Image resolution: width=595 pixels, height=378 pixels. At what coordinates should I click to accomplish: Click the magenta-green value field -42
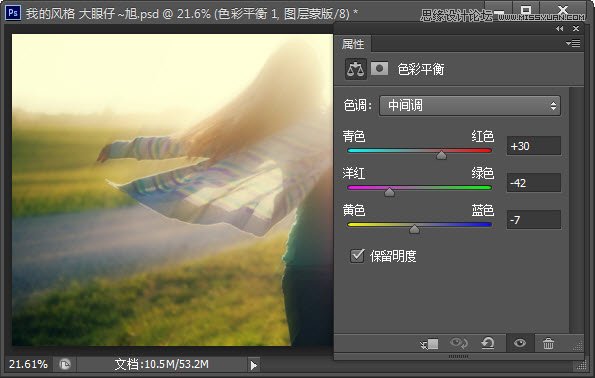(534, 183)
